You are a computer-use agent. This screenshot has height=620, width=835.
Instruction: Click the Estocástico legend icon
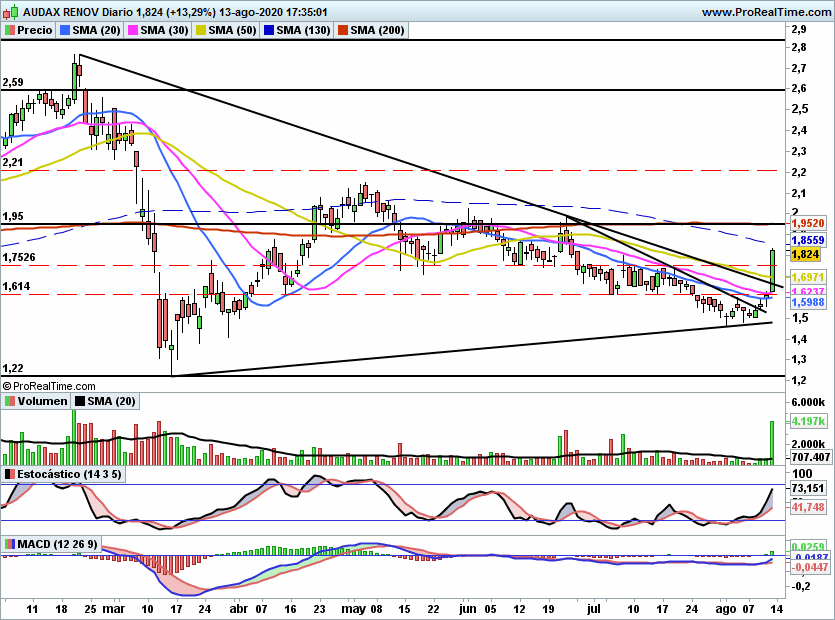[x=9, y=474]
